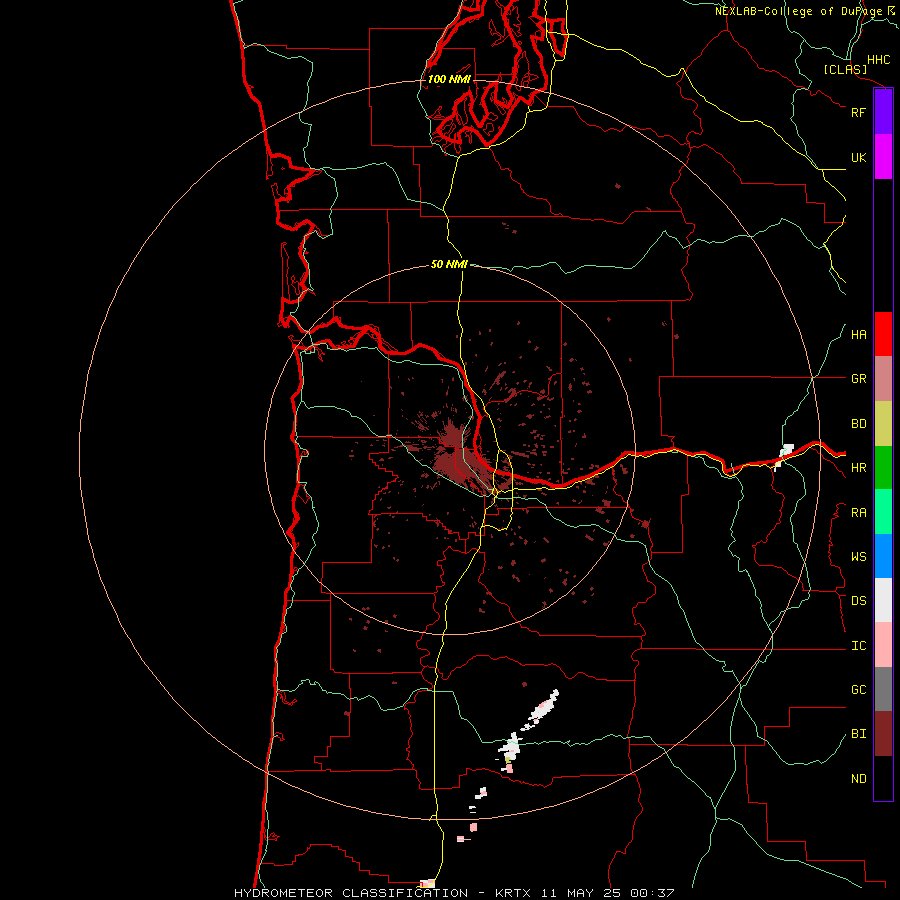This screenshot has width=900, height=900.
Task: Click the blue WS legend swatch
Action: click(883, 556)
